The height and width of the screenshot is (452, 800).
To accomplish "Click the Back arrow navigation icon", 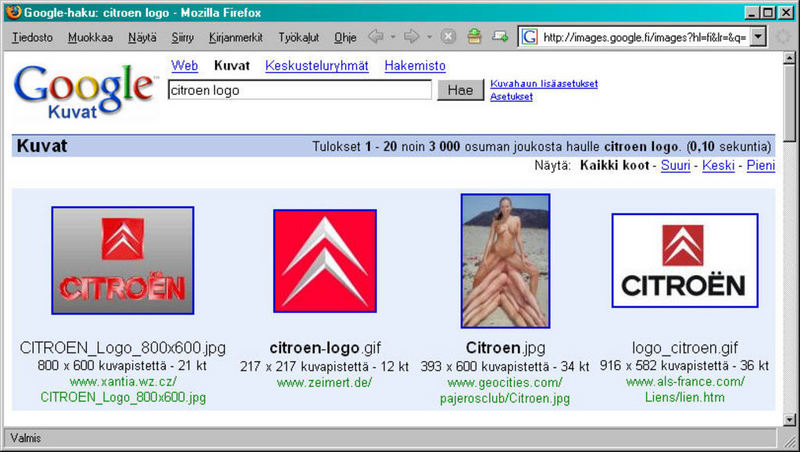I will (x=376, y=37).
